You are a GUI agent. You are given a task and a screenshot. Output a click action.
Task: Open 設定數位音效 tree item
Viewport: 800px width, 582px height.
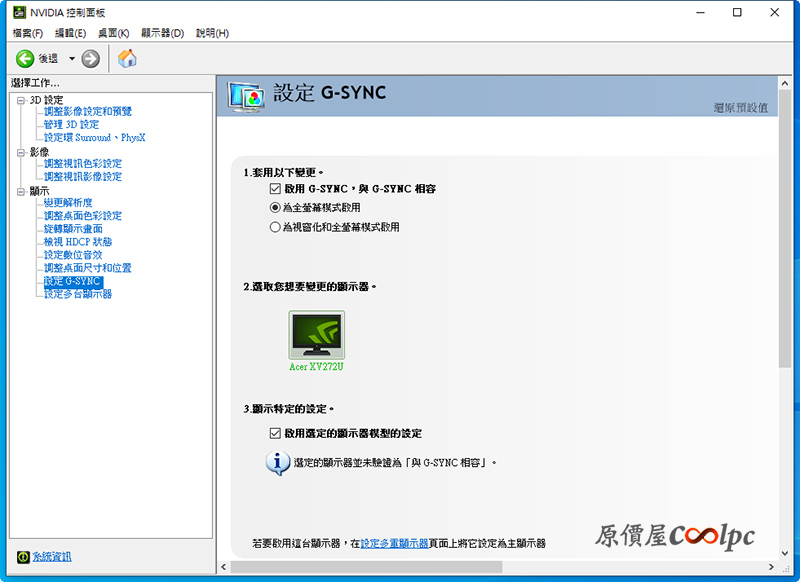pos(73,255)
